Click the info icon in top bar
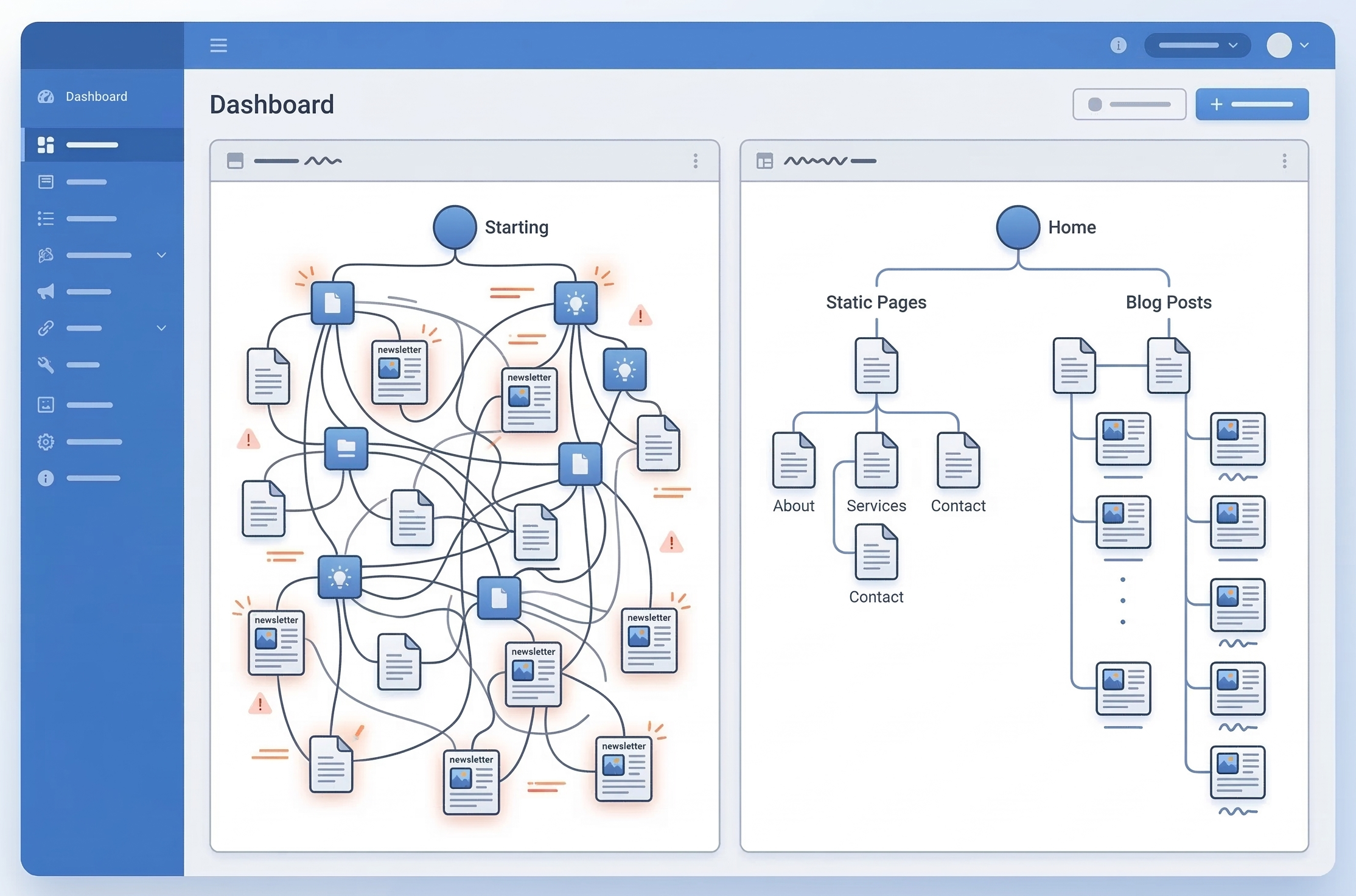1356x896 pixels. coord(1118,46)
